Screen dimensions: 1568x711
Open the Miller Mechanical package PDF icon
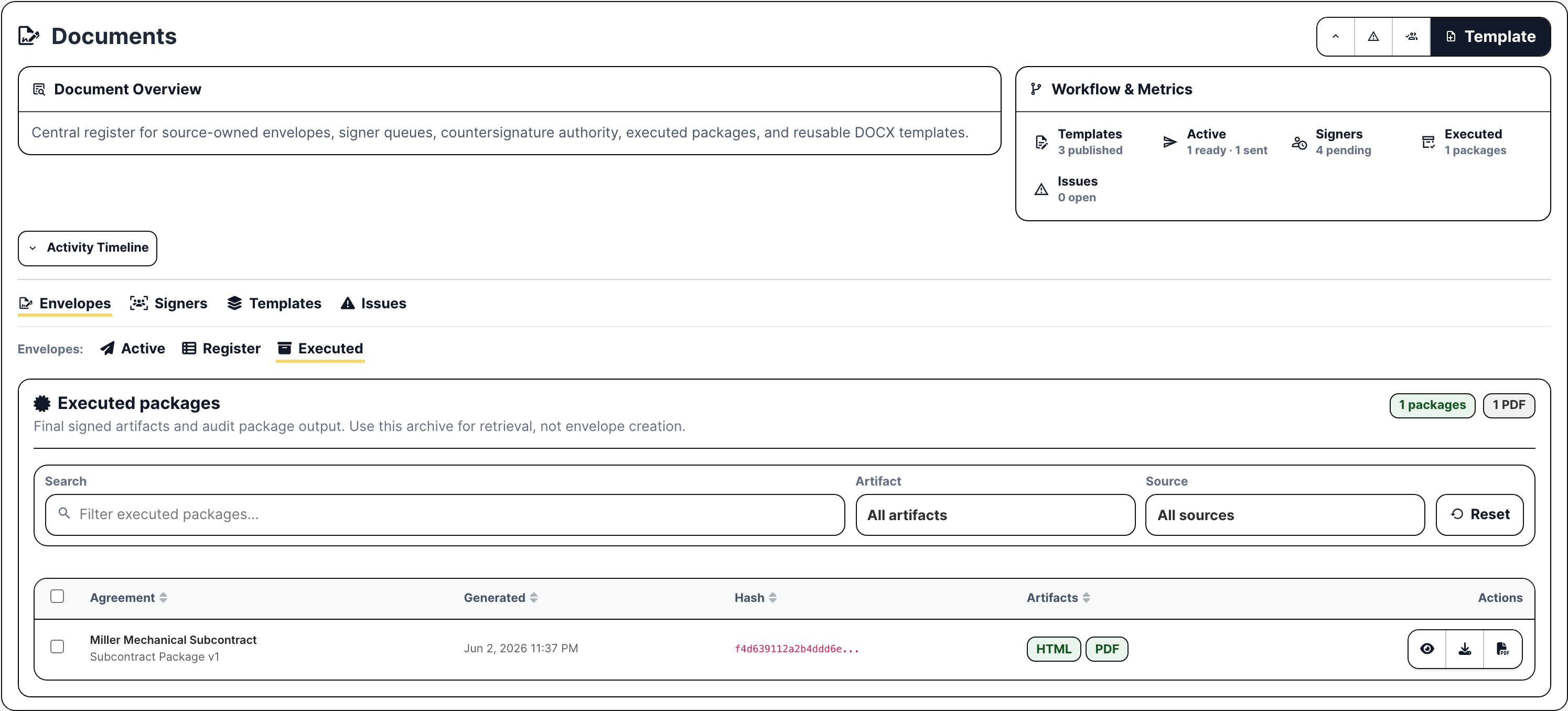(1502, 649)
